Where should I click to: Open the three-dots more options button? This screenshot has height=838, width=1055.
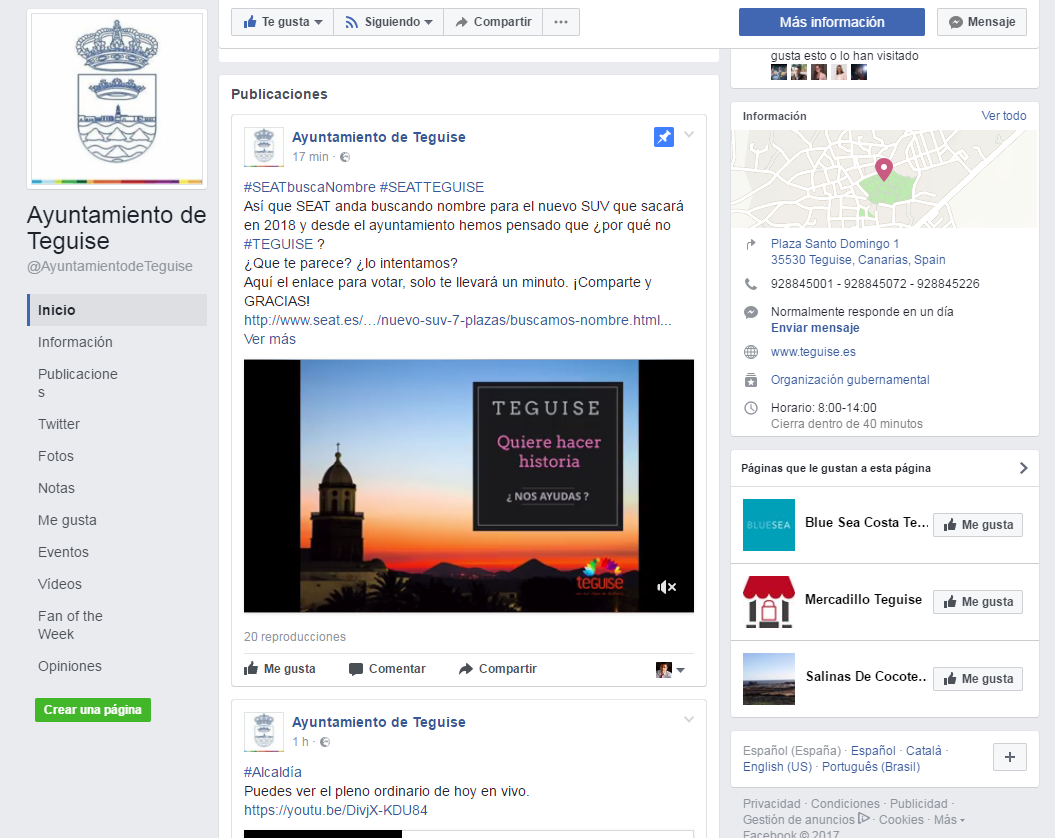pos(560,22)
